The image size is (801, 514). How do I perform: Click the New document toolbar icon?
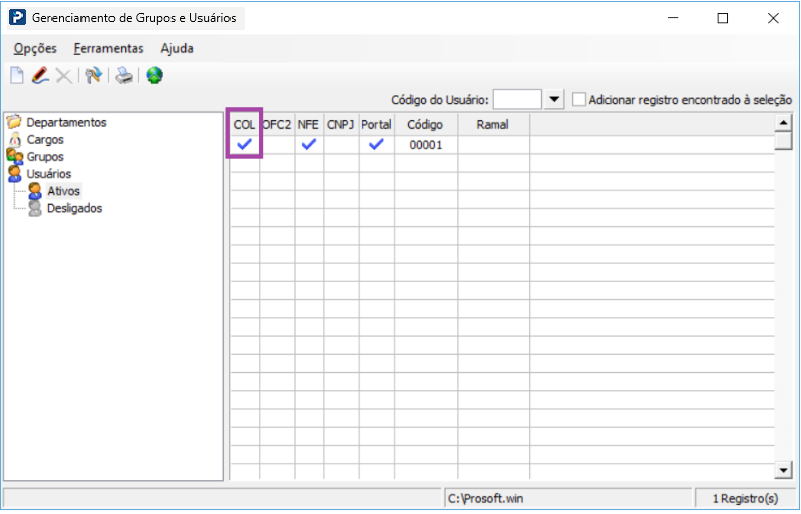point(17,76)
